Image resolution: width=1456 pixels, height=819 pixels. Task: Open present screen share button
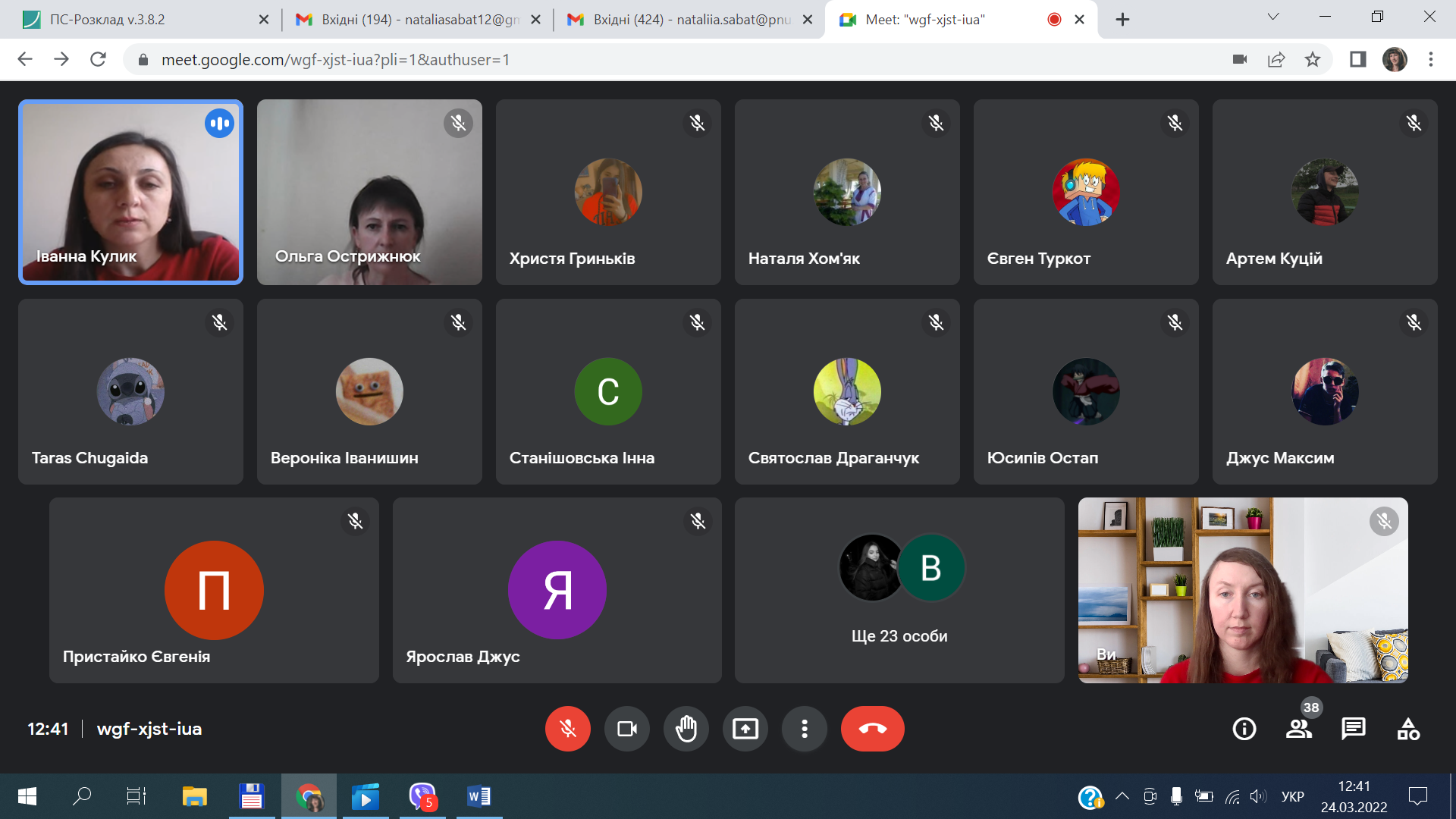[745, 729]
